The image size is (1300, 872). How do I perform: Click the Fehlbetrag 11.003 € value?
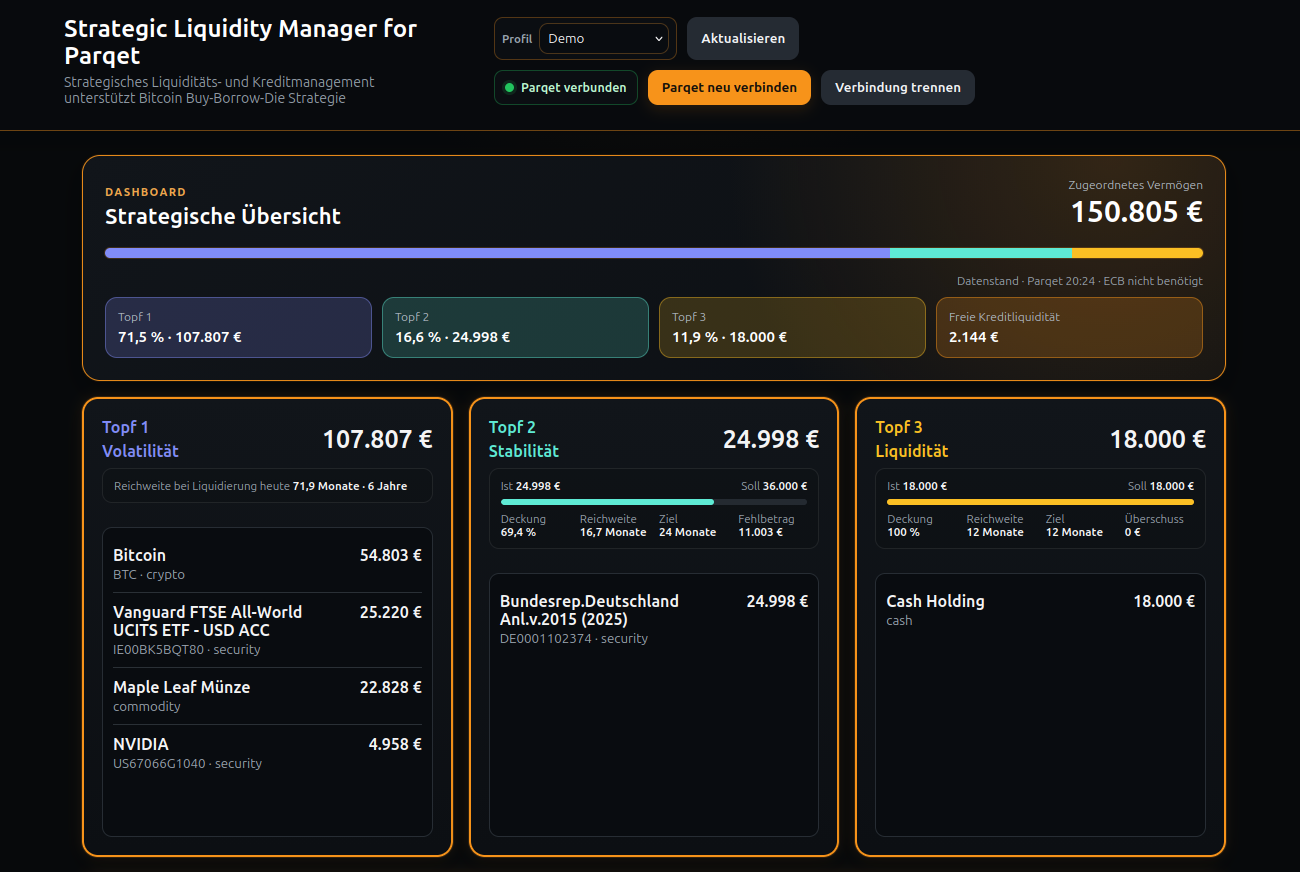tap(761, 532)
